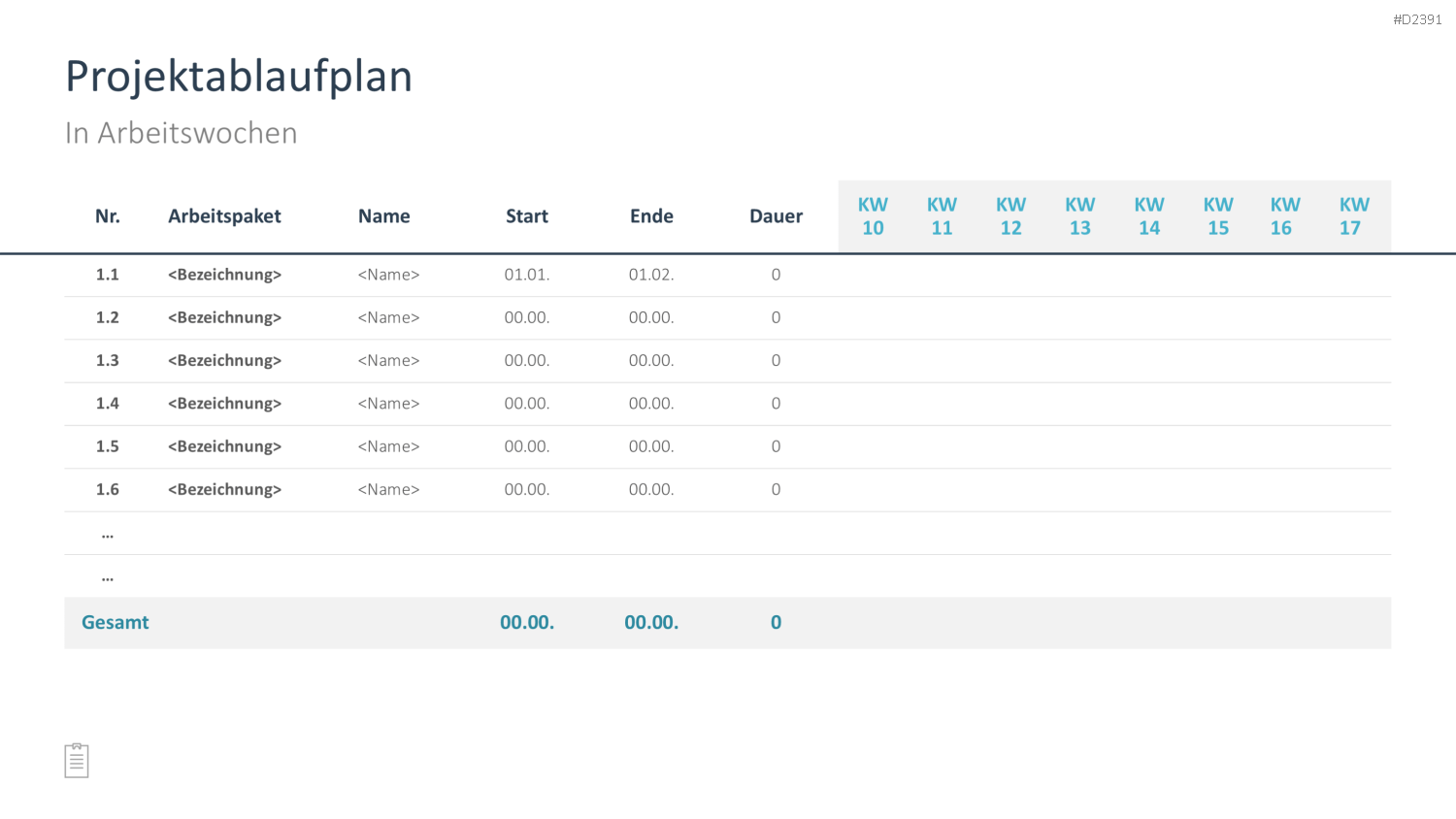Click row number 1.1
1456x819 pixels.
tap(108, 275)
